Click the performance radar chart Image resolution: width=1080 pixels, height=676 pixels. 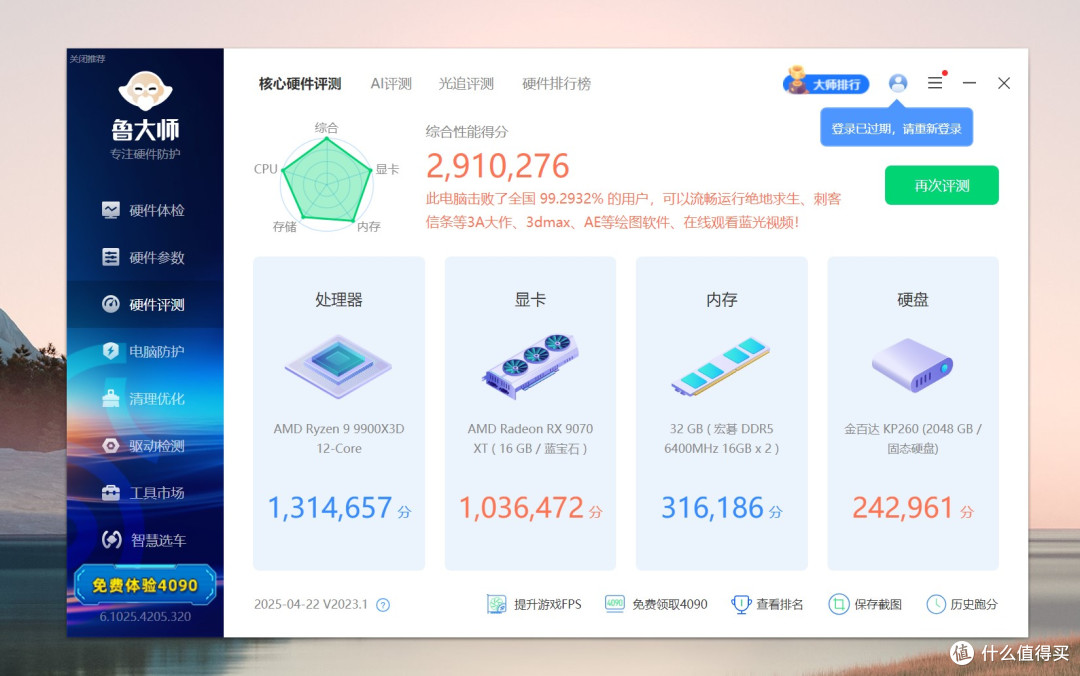coord(326,183)
